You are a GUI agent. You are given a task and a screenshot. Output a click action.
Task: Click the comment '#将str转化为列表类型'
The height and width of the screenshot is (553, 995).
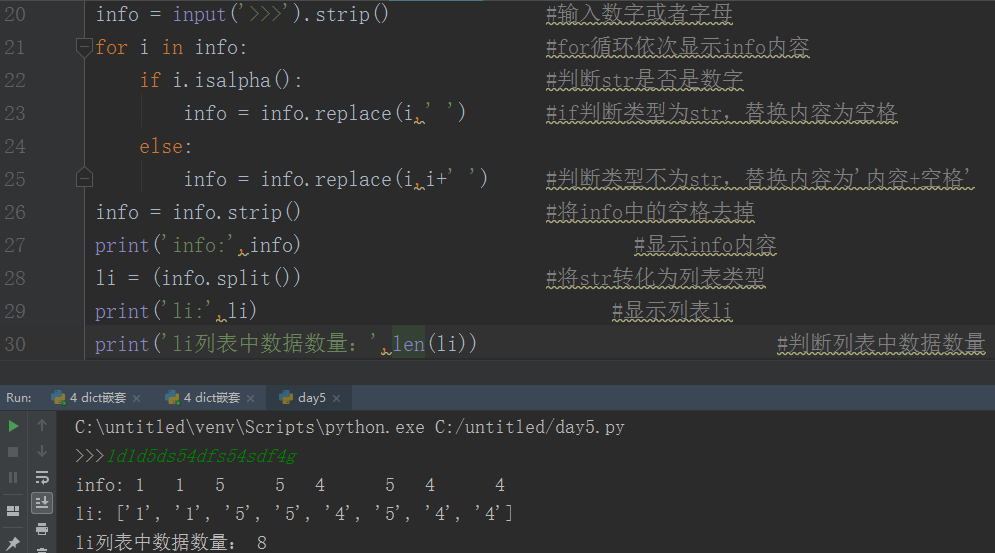(x=656, y=278)
